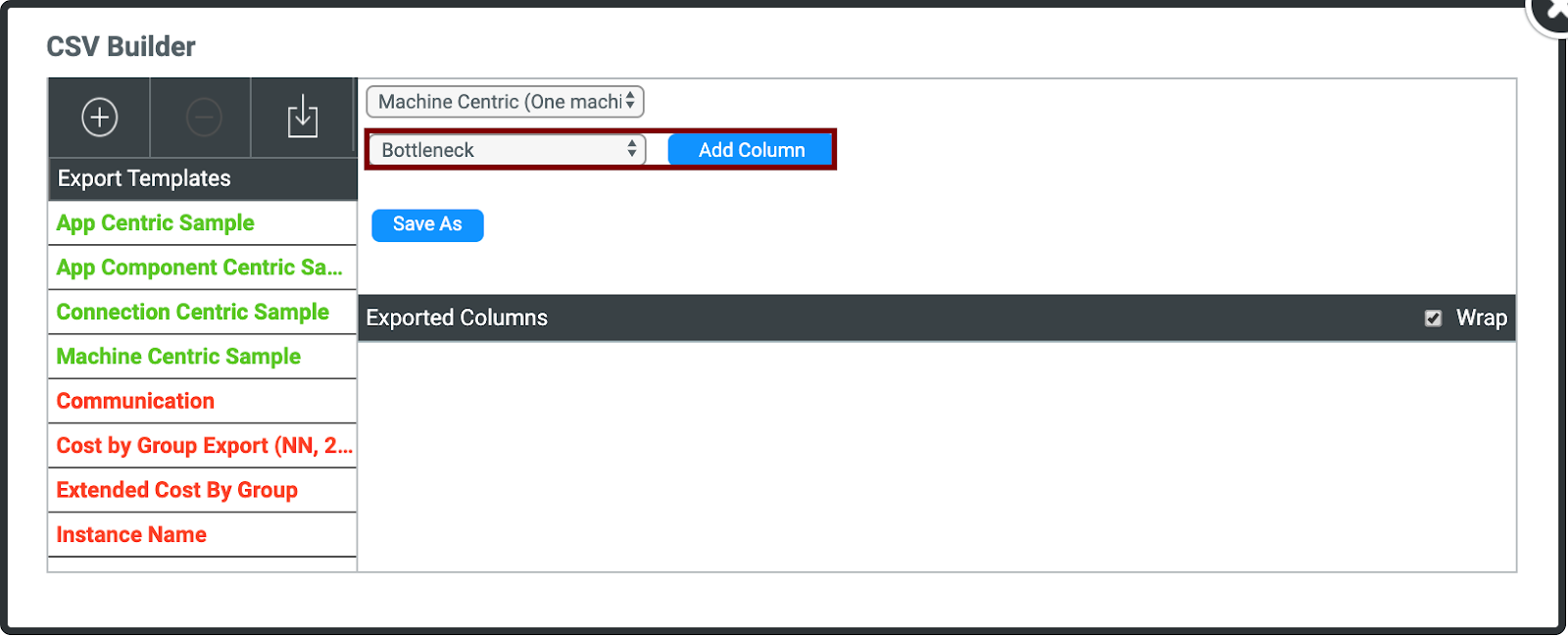Open the Bottleneck column dropdown
Viewport: 1568px width, 637px height.
tap(508, 150)
